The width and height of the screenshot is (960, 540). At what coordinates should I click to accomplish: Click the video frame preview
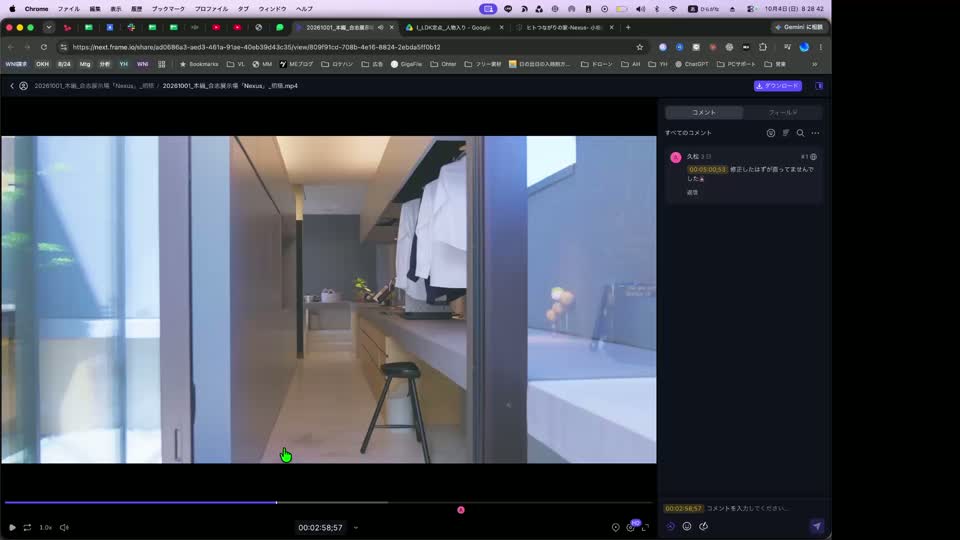point(329,299)
